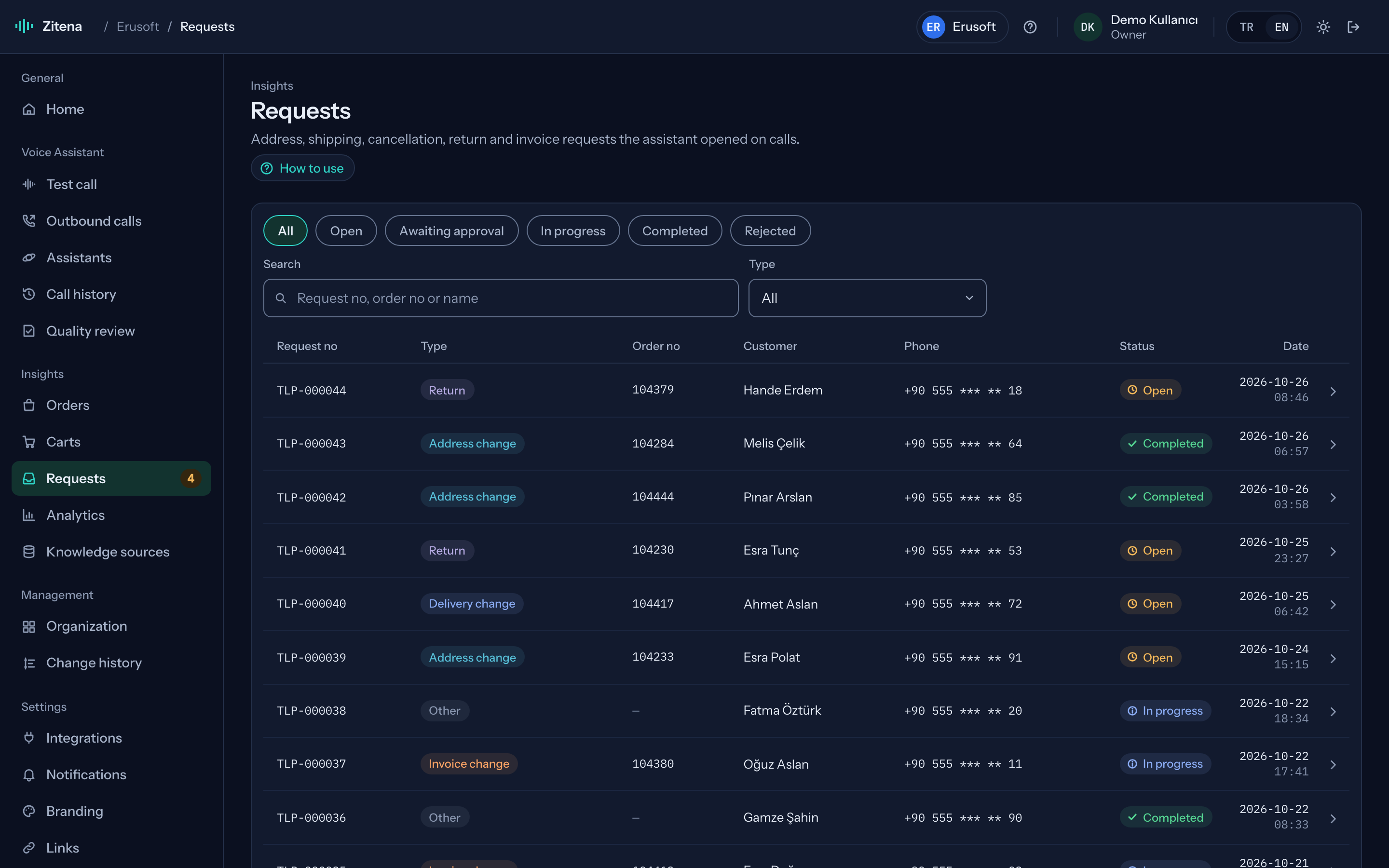The height and width of the screenshot is (868, 1389).
Task: Open the Type filter dropdown
Action: coord(867,298)
